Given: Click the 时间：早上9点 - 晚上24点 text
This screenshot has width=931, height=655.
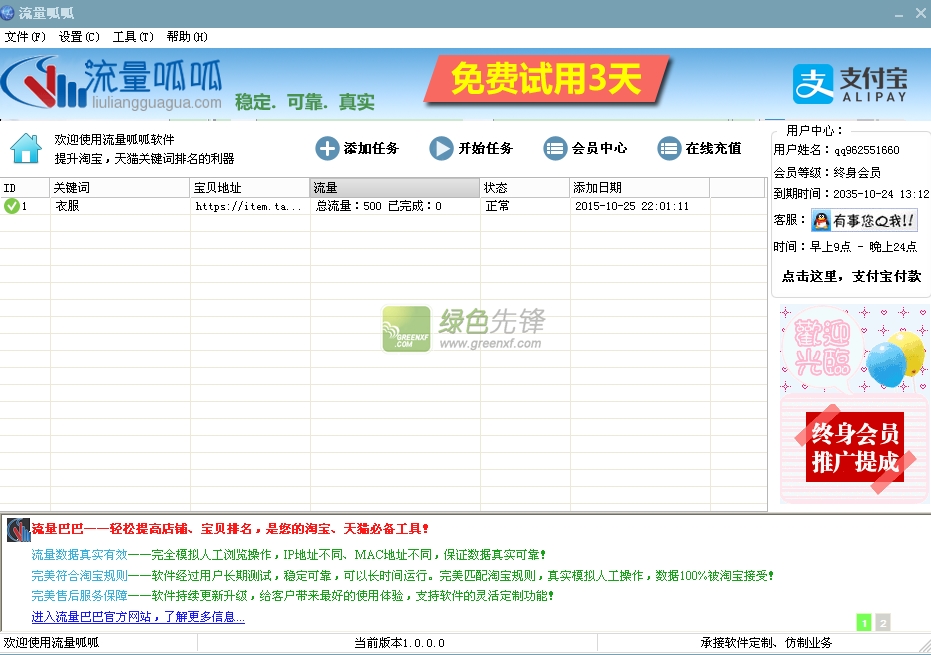Looking at the screenshot, I should (845, 246).
